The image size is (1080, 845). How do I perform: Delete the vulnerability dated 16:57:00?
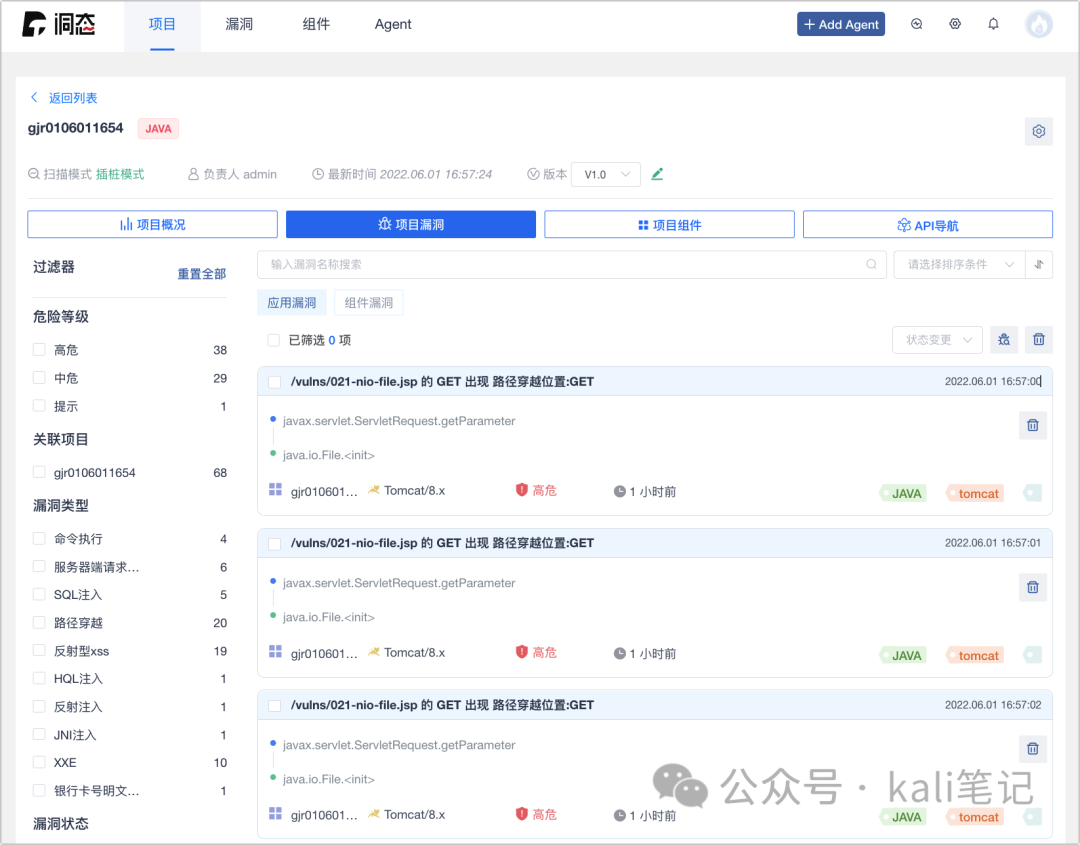pos(1032,425)
